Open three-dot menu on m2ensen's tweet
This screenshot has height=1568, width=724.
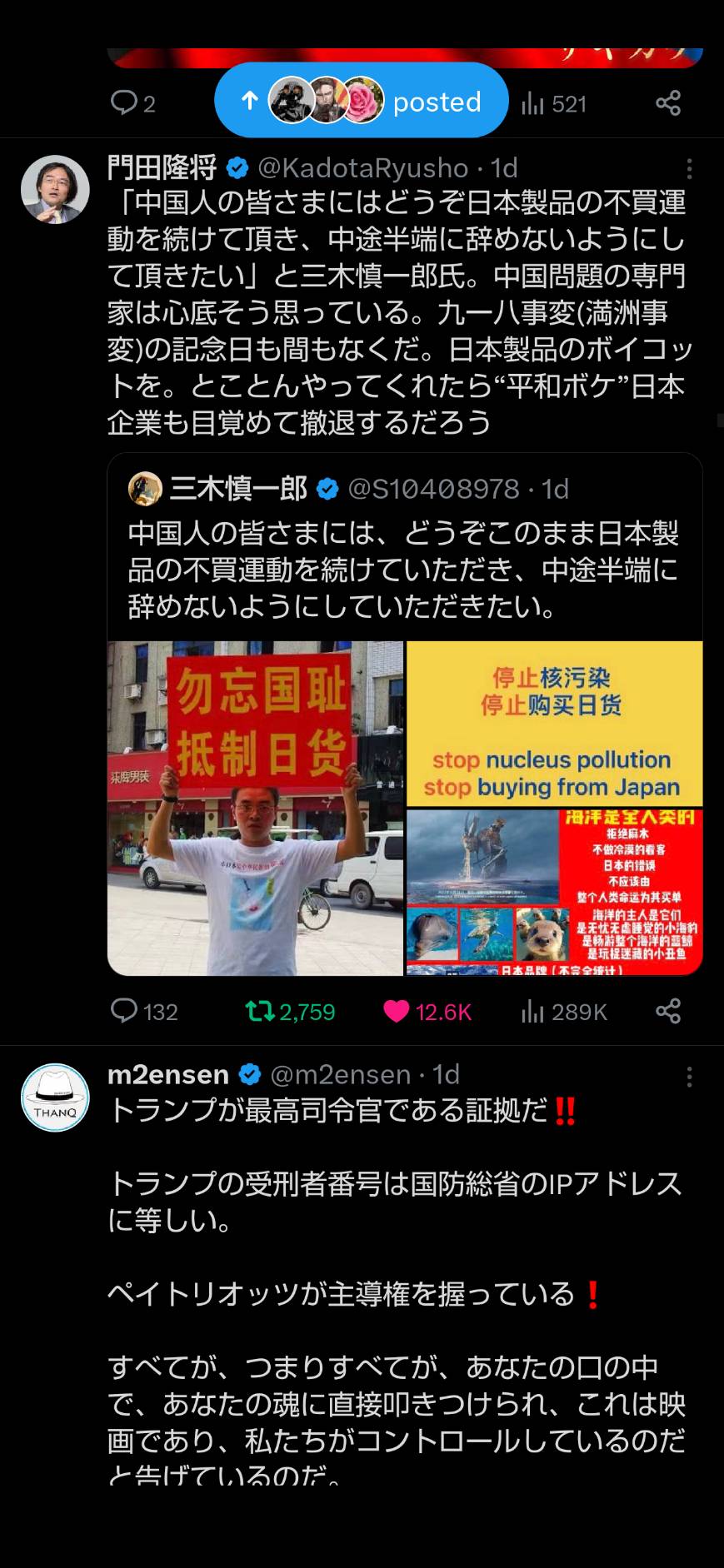click(689, 1077)
